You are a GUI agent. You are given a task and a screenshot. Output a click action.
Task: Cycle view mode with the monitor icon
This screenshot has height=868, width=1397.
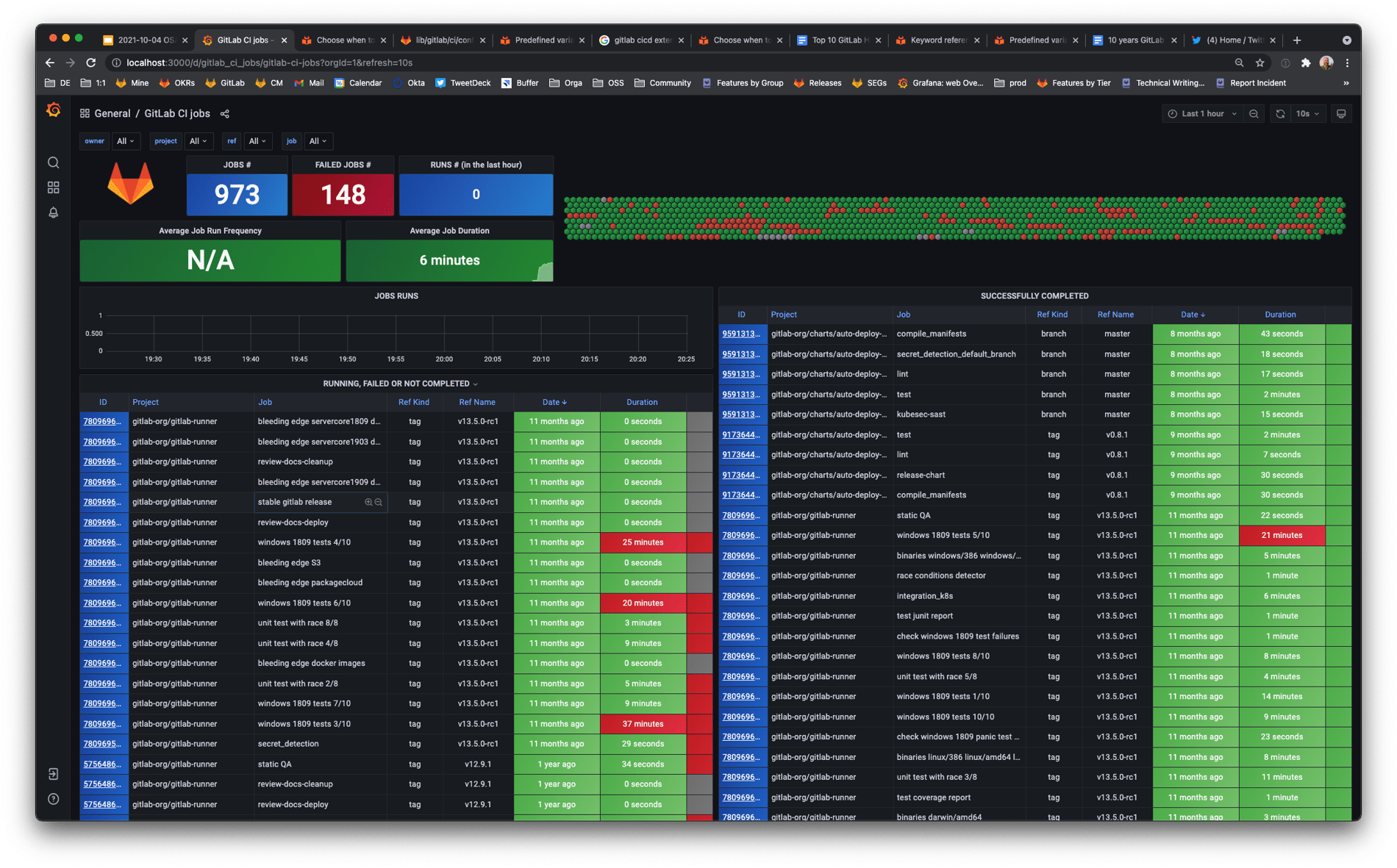[1341, 114]
